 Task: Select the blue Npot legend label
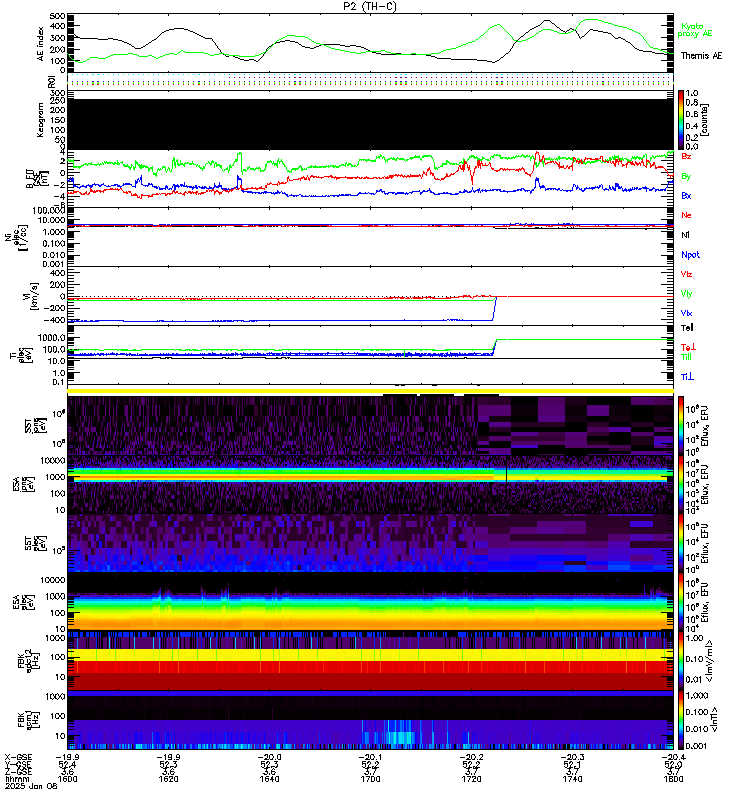(690, 255)
